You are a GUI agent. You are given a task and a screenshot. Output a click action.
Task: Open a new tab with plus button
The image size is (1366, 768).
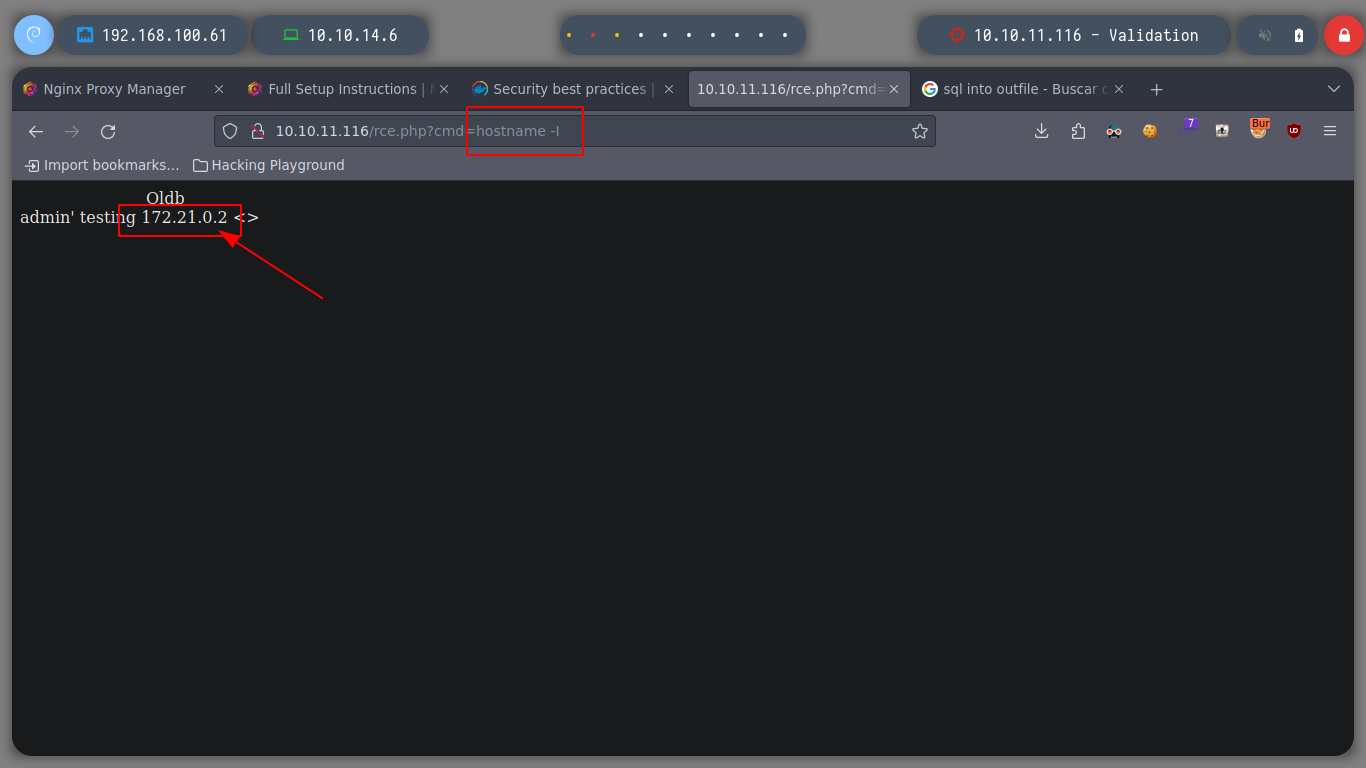1156,89
